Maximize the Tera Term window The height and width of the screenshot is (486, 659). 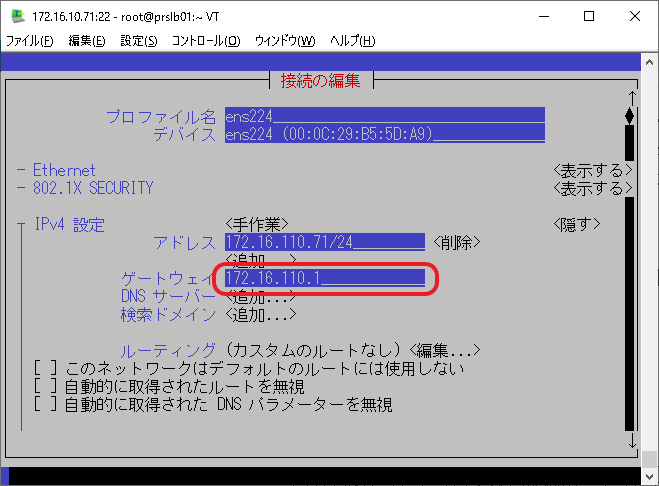tap(589, 16)
